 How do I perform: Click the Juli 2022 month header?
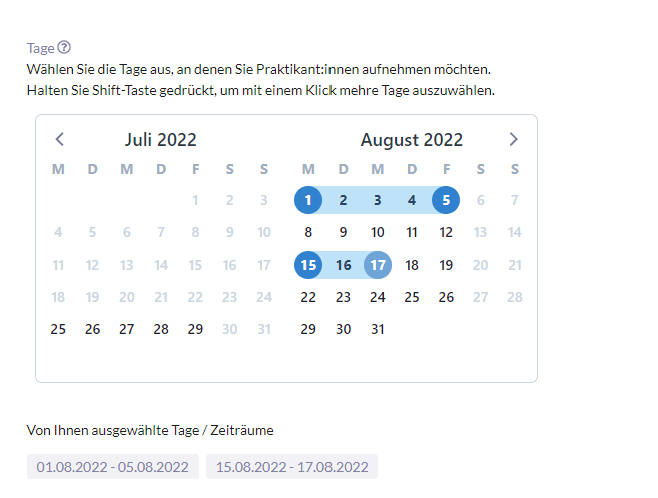pyautogui.click(x=161, y=140)
